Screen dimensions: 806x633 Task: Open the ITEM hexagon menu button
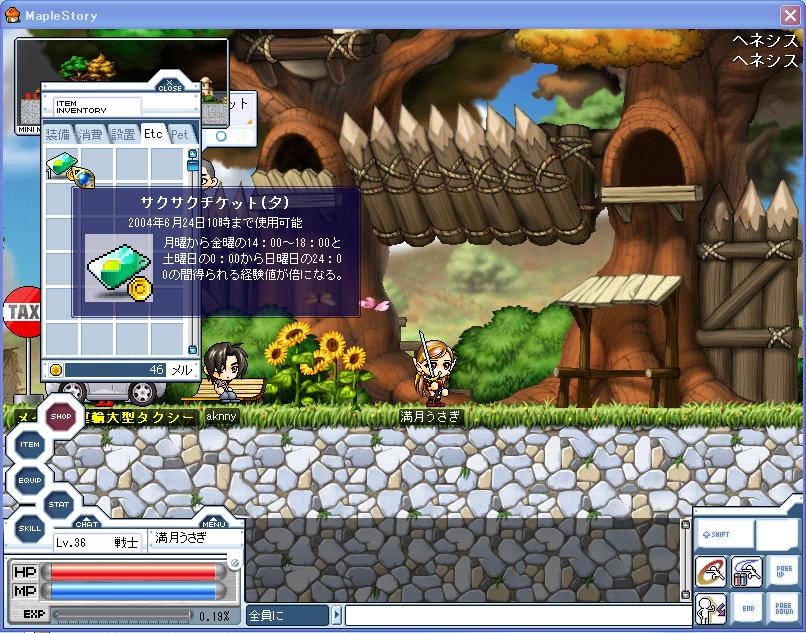(x=30, y=444)
